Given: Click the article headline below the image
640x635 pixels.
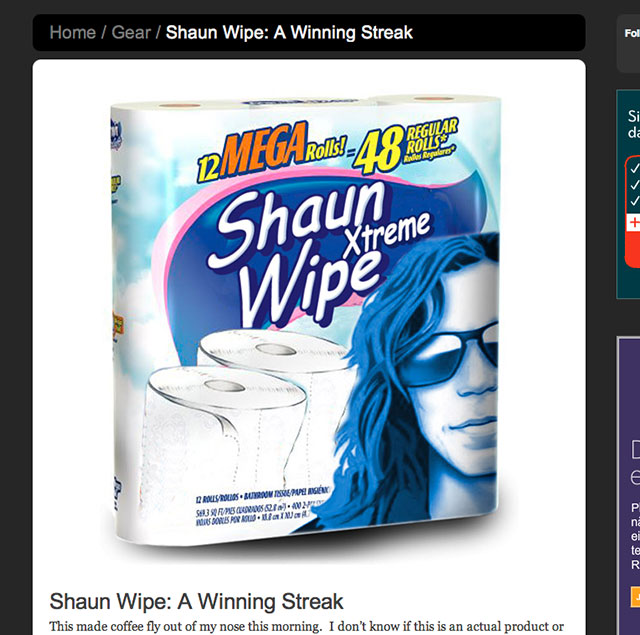Looking at the screenshot, I should point(196,601).
